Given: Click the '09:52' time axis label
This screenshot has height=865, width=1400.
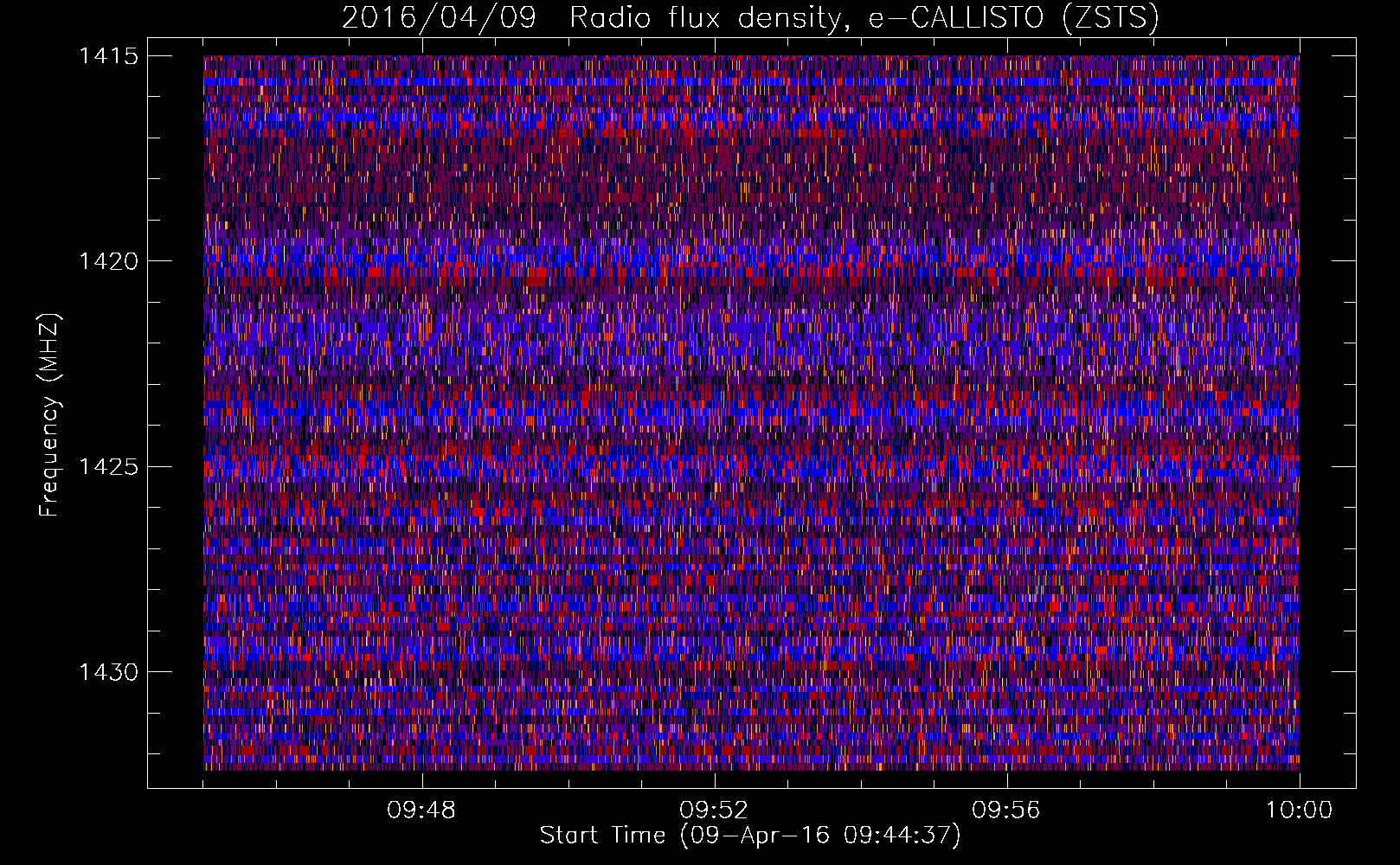Looking at the screenshot, I should 714,811.
